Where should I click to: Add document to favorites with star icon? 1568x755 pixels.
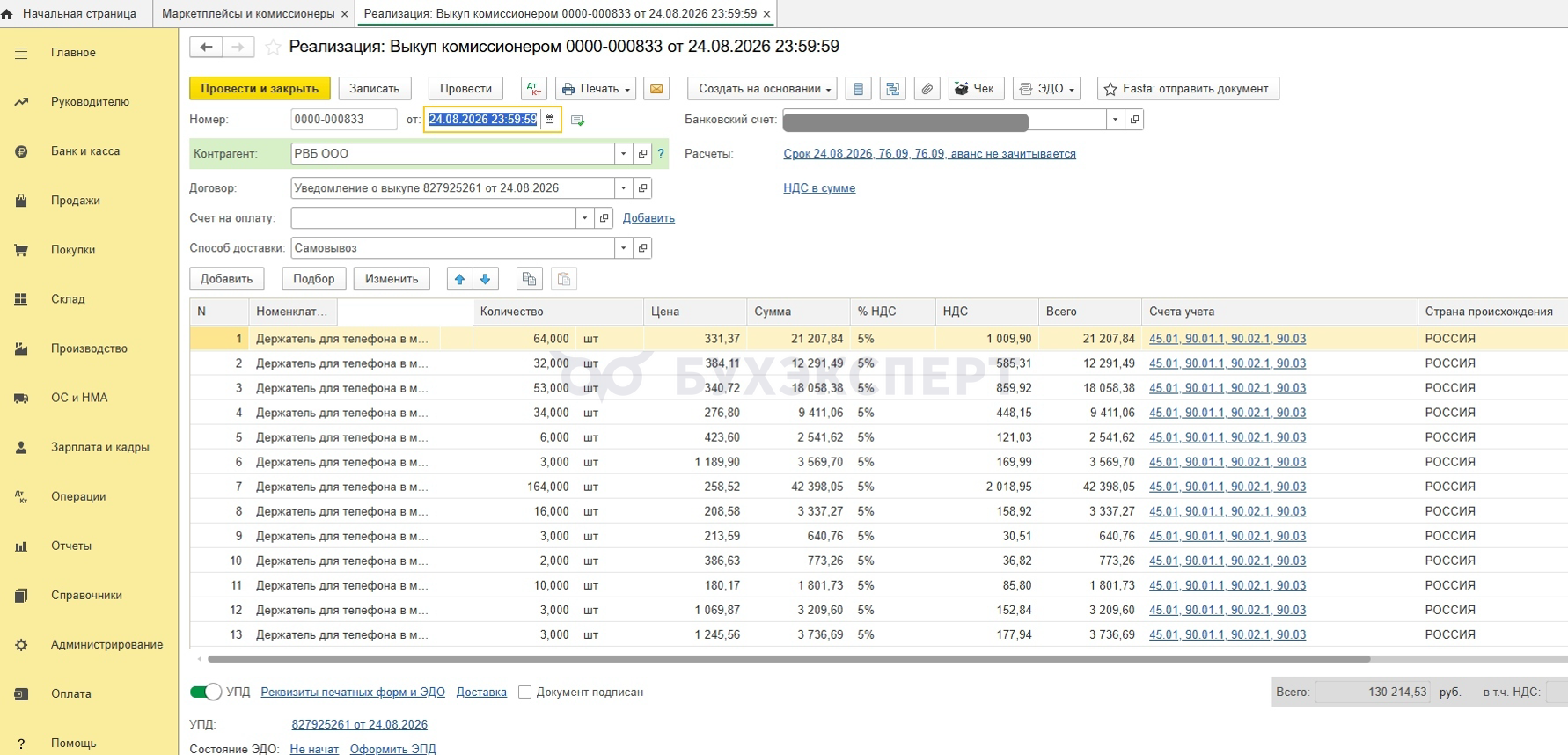[274, 47]
